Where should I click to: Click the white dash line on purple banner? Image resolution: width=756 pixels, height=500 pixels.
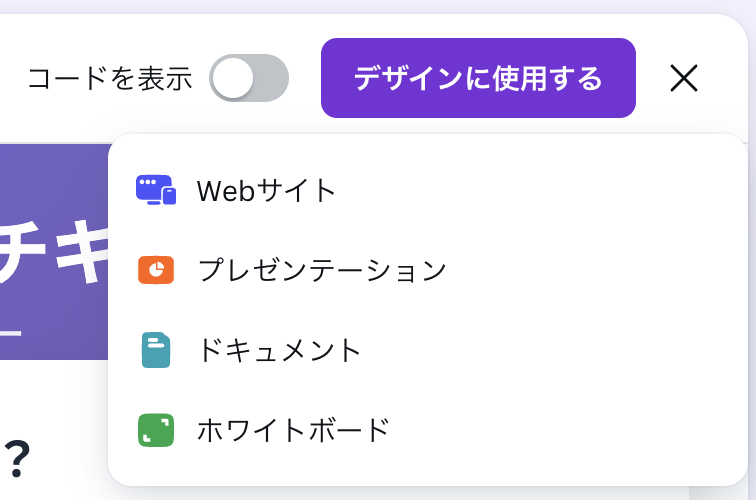[x=11, y=333]
